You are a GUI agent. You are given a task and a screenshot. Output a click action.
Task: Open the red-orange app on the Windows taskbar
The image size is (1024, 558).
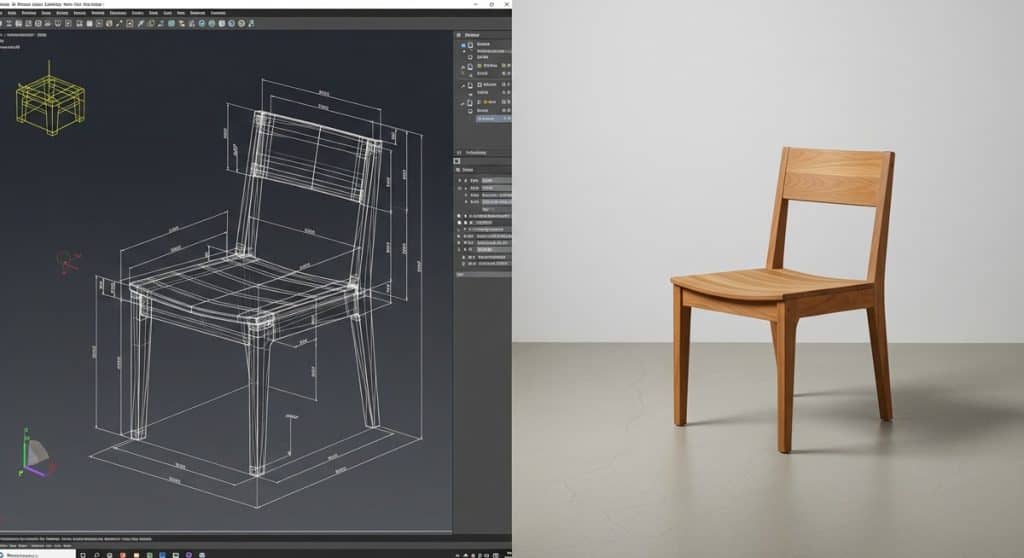click(x=122, y=555)
